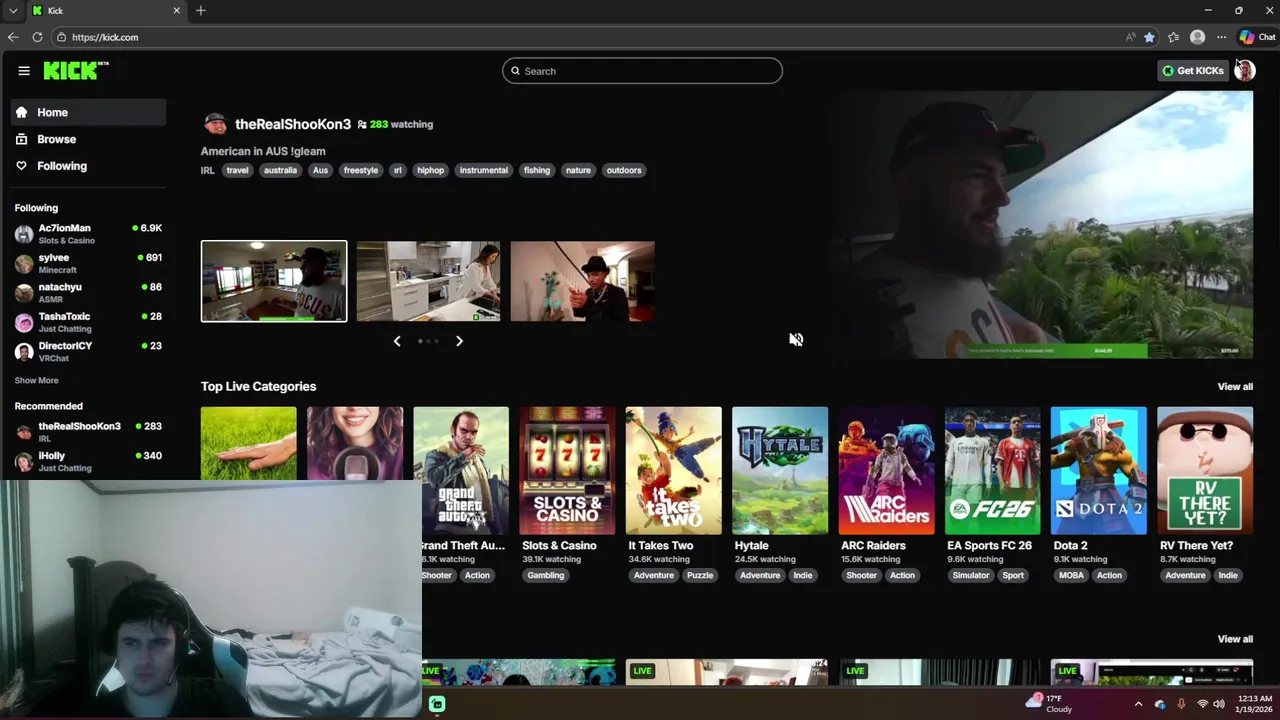Open a new browser tab
Screen dimensions: 1280x720
201,10
